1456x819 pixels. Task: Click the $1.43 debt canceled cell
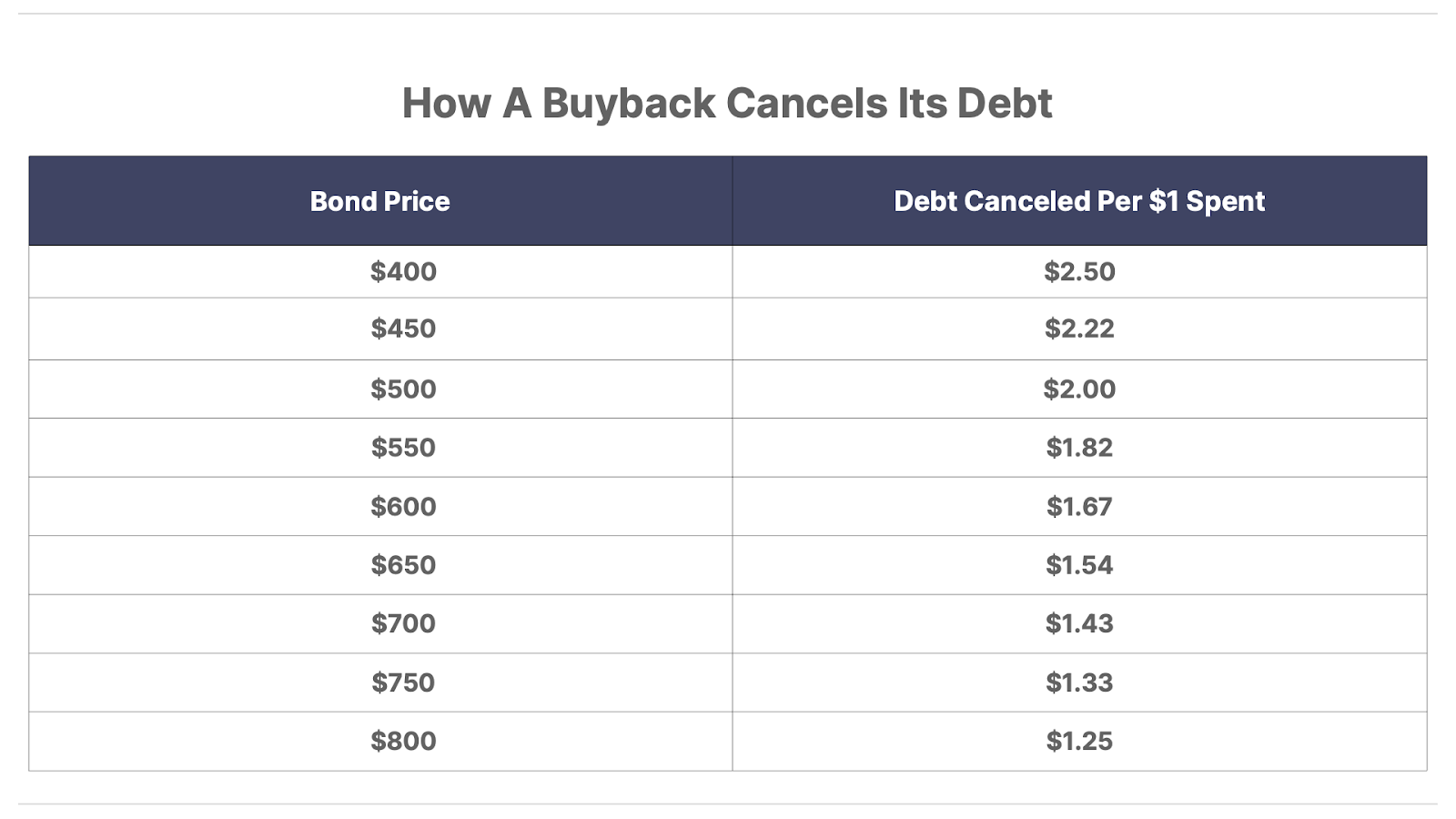(x=1079, y=623)
